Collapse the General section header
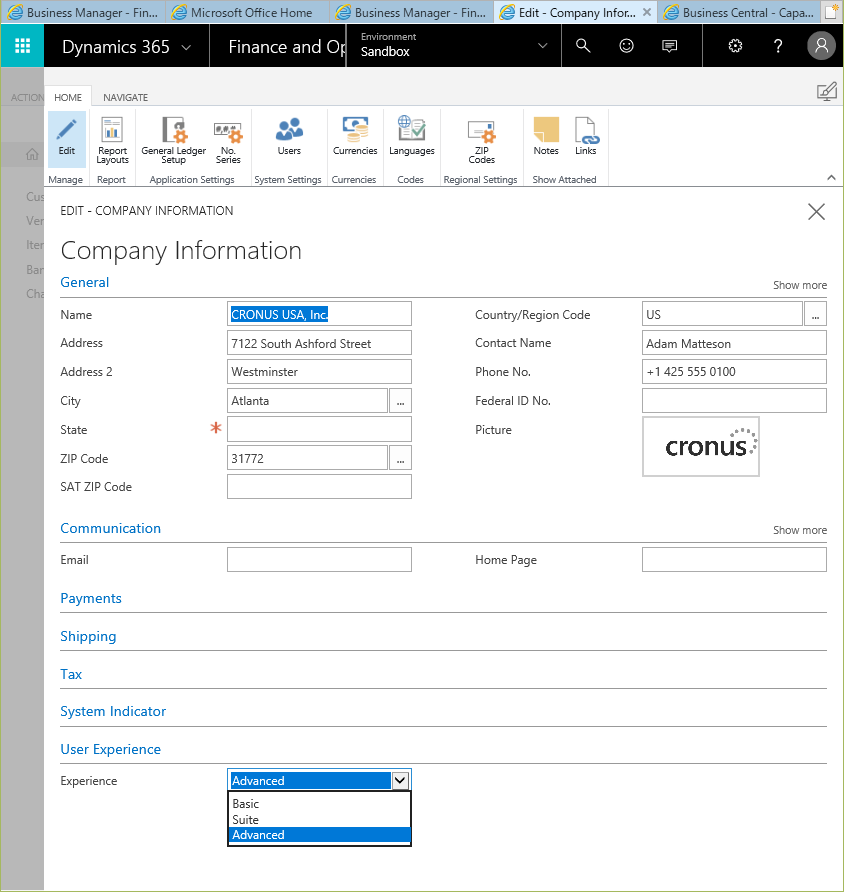This screenshot has height=892, width=844. pyautogui.click(x=85, y=282)
